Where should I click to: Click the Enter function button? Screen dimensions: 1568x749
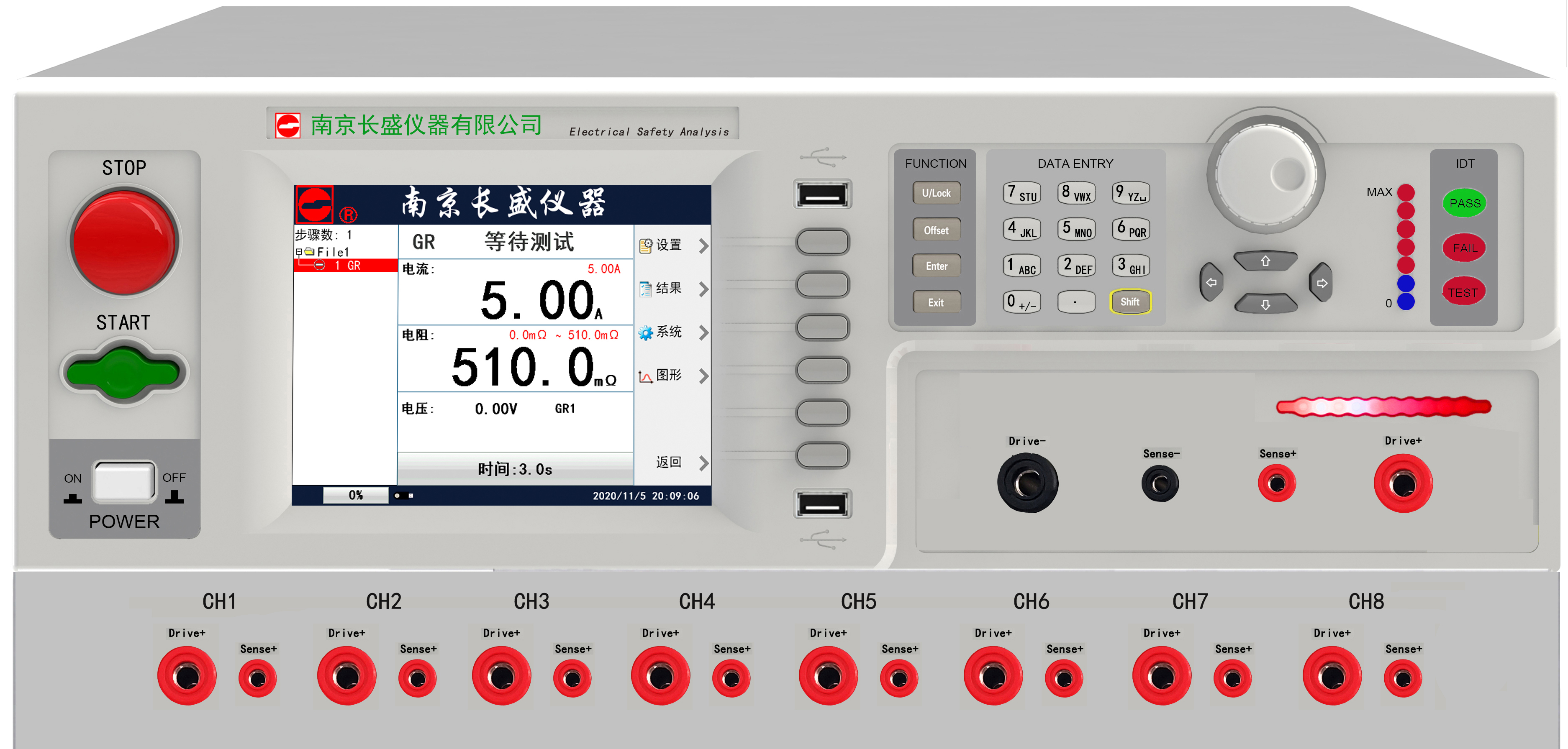click(x=936, y=266)
